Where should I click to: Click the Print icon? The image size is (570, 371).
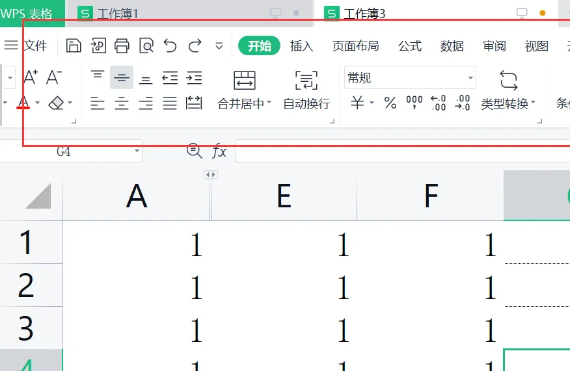[122, 46]
